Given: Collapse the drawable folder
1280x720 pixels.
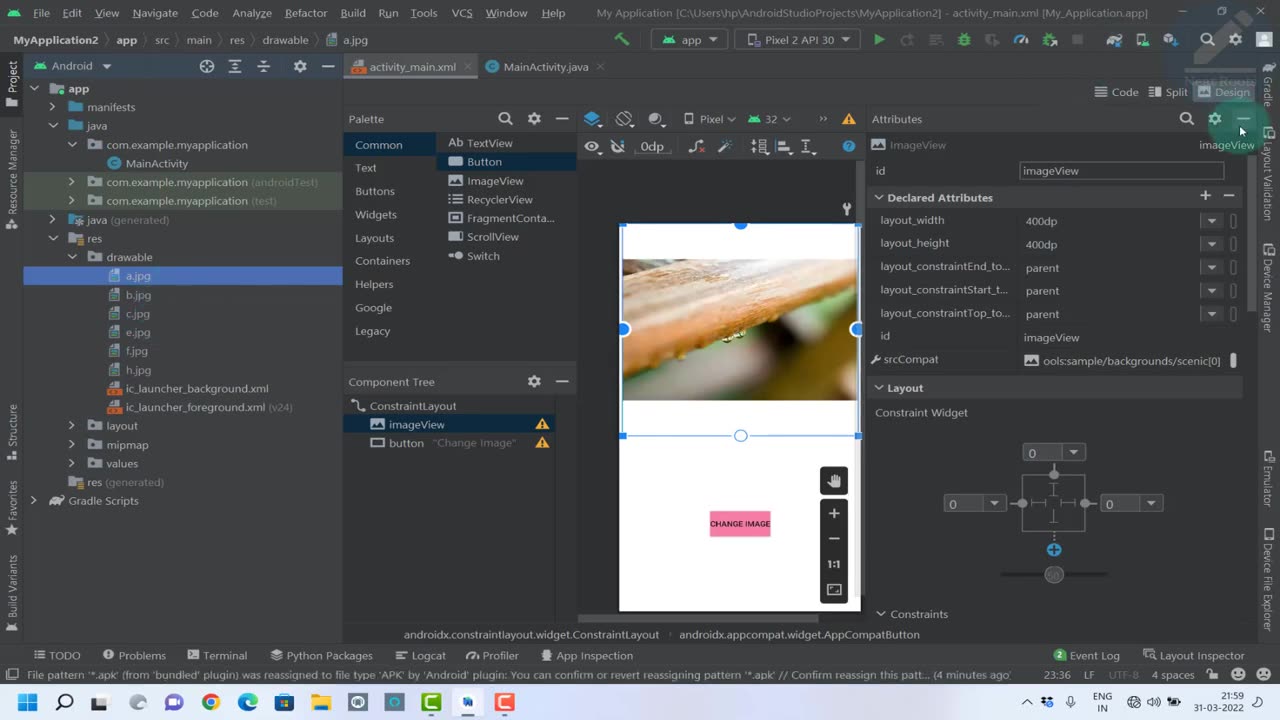Looking at the screenshot, I should point(72,257).
